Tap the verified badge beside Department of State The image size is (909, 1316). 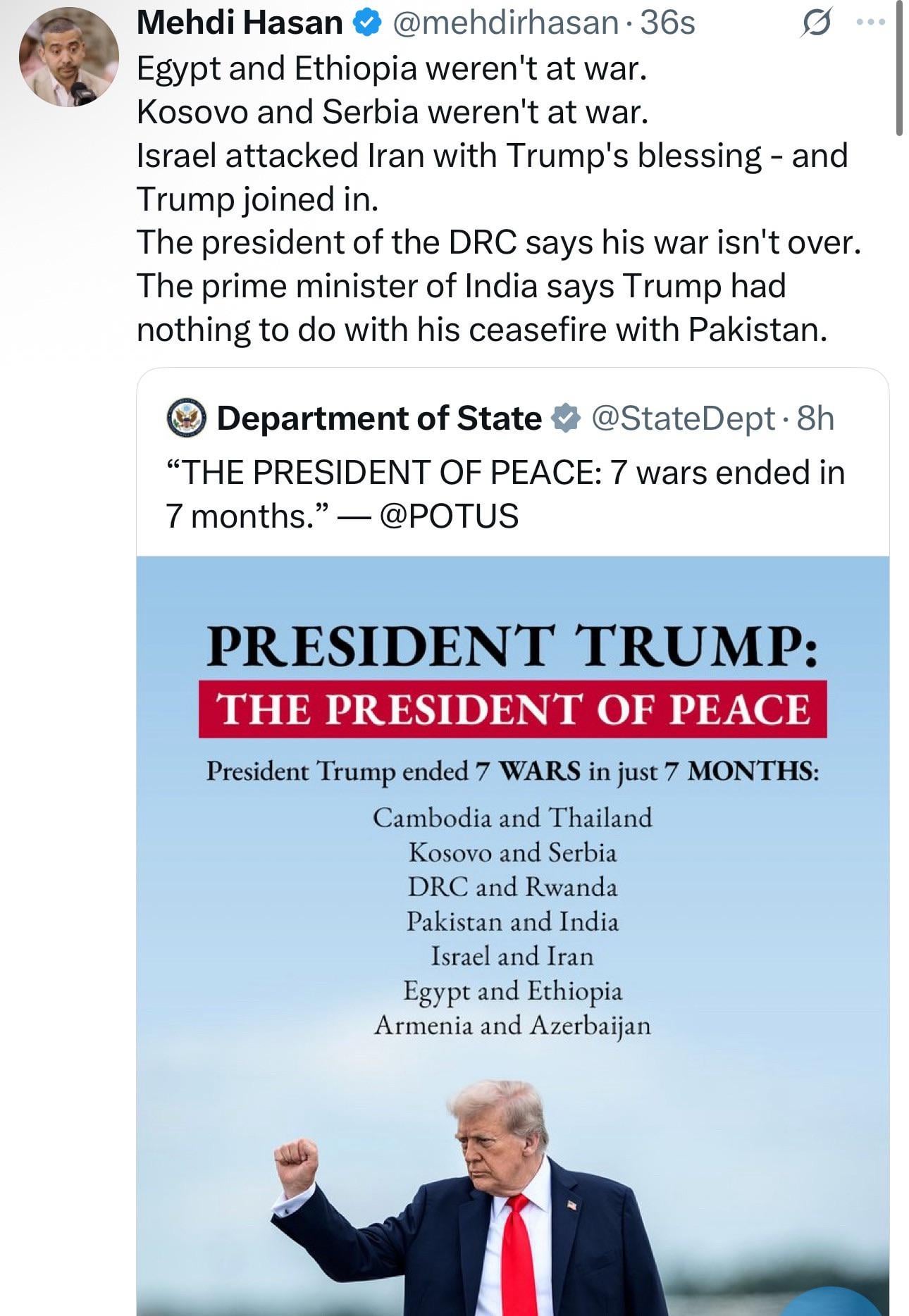pos(566,418)
